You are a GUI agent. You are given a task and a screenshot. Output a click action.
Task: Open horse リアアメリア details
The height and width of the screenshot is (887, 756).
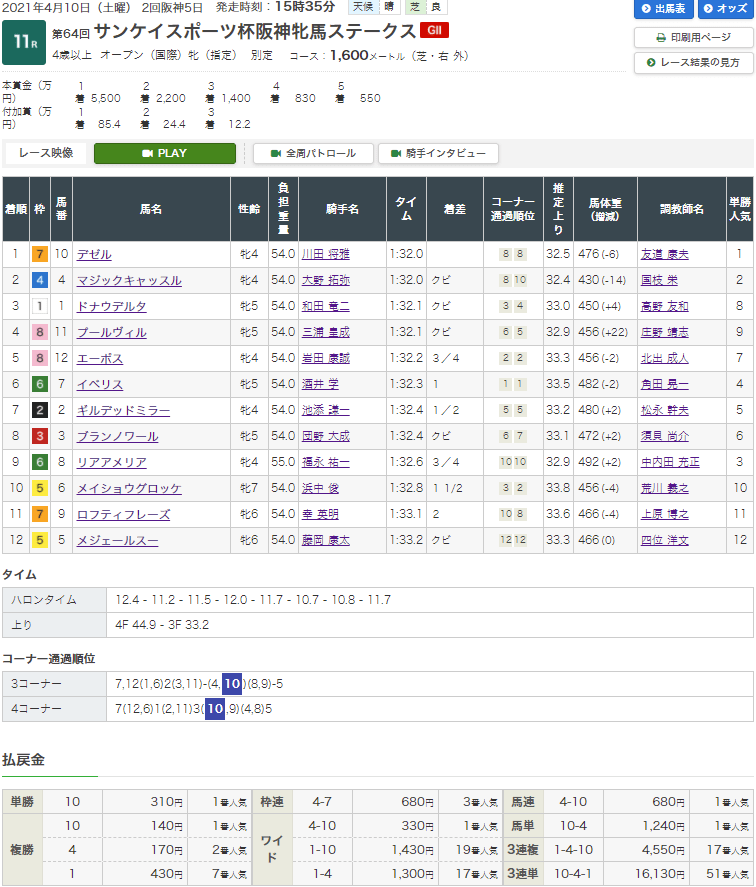tap(112, 463)
